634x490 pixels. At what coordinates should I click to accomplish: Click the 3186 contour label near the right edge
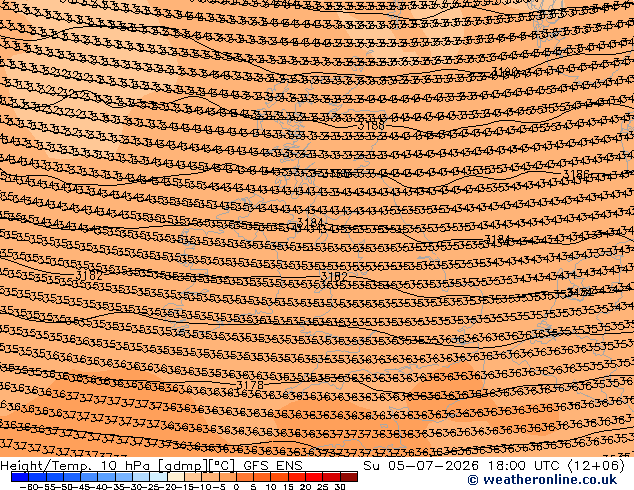click(x=577, y=174)
